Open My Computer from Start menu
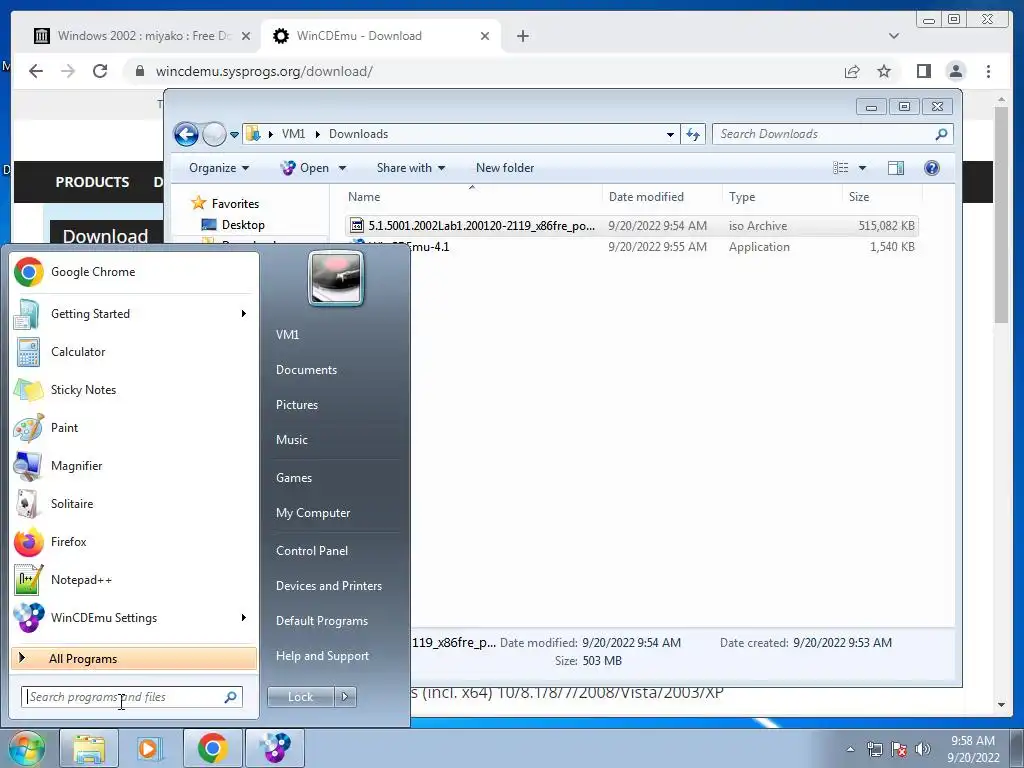Viewport: 1024px width, 768px height. click(x=313, y=513)
